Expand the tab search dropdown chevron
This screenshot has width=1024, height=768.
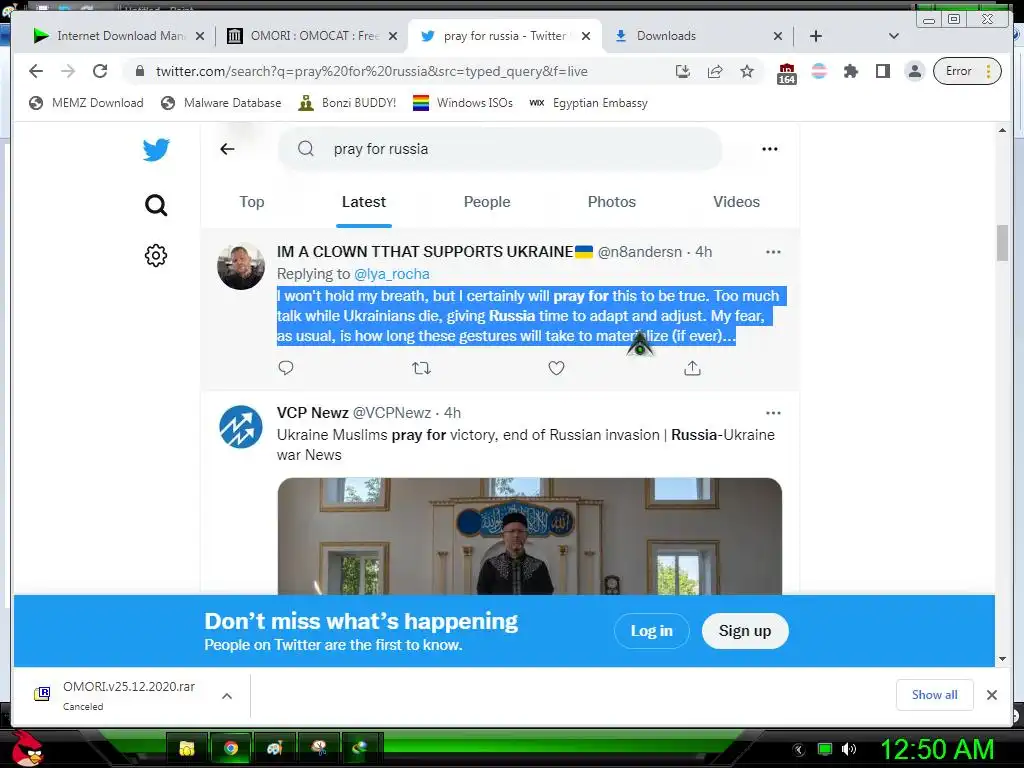pyautogui.click(x=894, y=36)
